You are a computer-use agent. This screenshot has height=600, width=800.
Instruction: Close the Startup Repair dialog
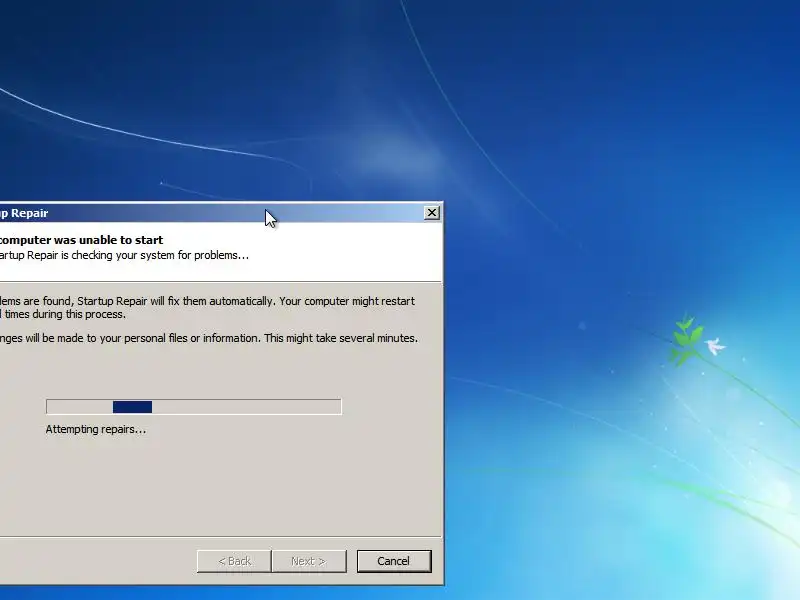tap(432, 213)
